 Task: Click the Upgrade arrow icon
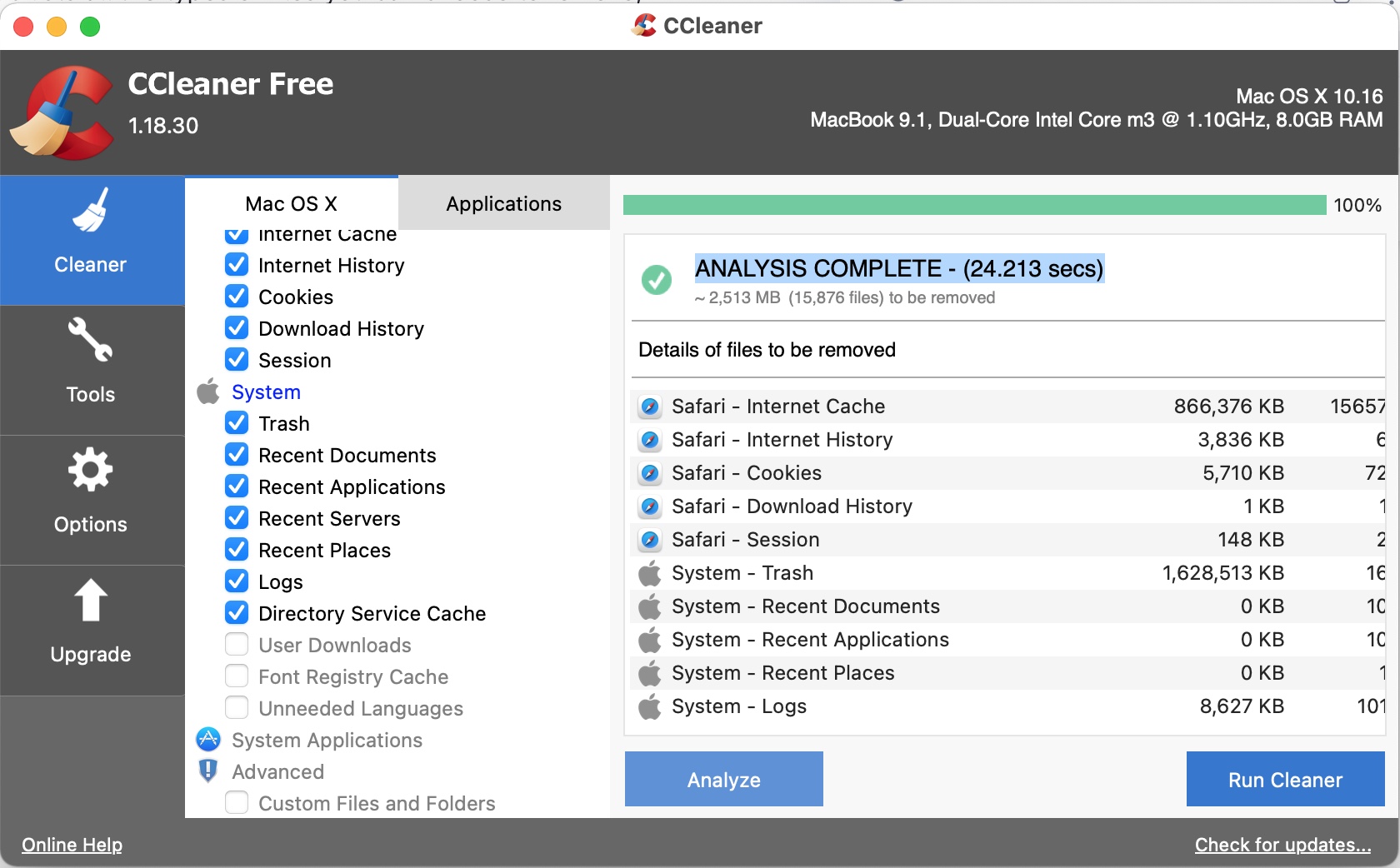point(90,600)
